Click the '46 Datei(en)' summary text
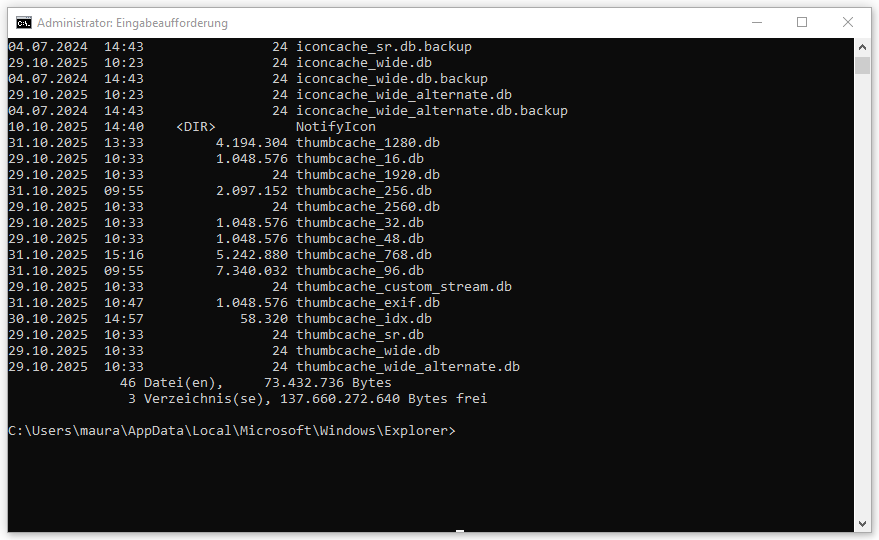Screen dimensions: 879x540 tap(172, 382)
